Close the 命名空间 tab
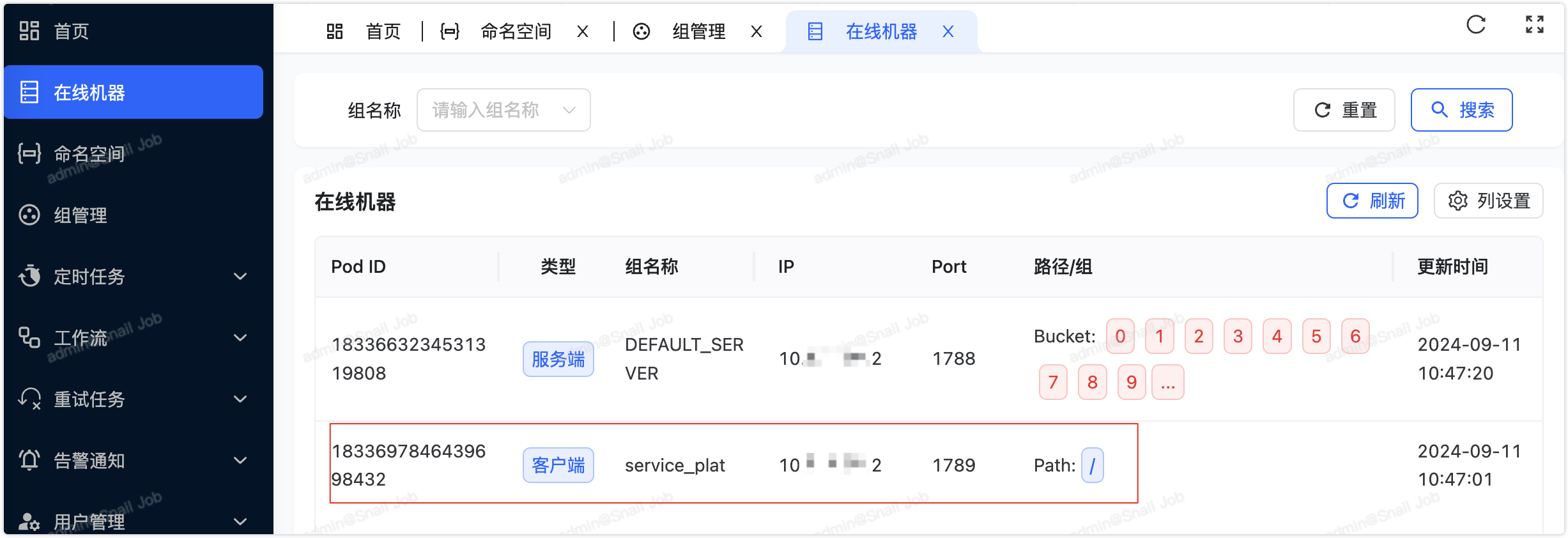Image resolution: width=1568 pixels, height=538 pixels. tap(582, 31)
